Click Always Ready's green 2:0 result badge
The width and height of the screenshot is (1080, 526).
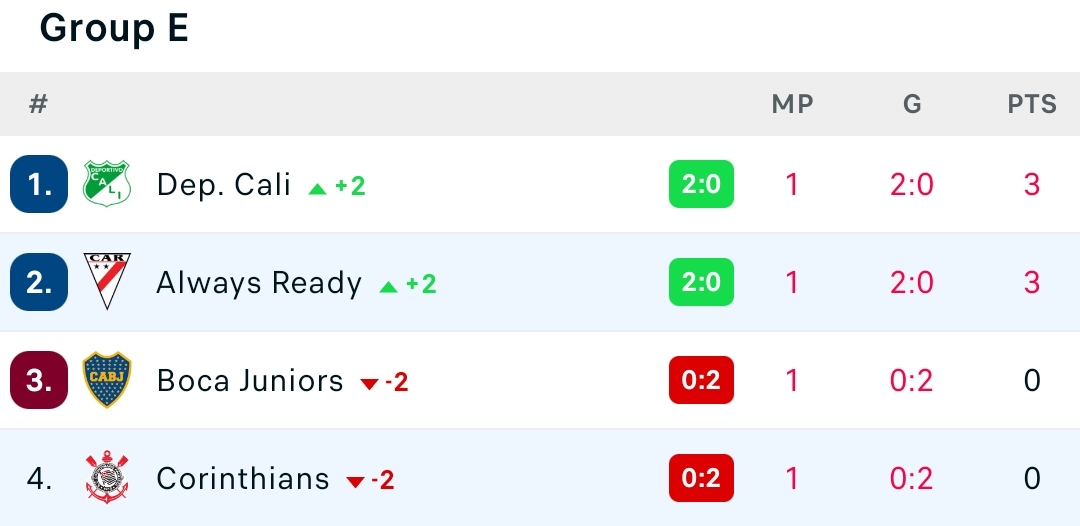click(701, 282)
